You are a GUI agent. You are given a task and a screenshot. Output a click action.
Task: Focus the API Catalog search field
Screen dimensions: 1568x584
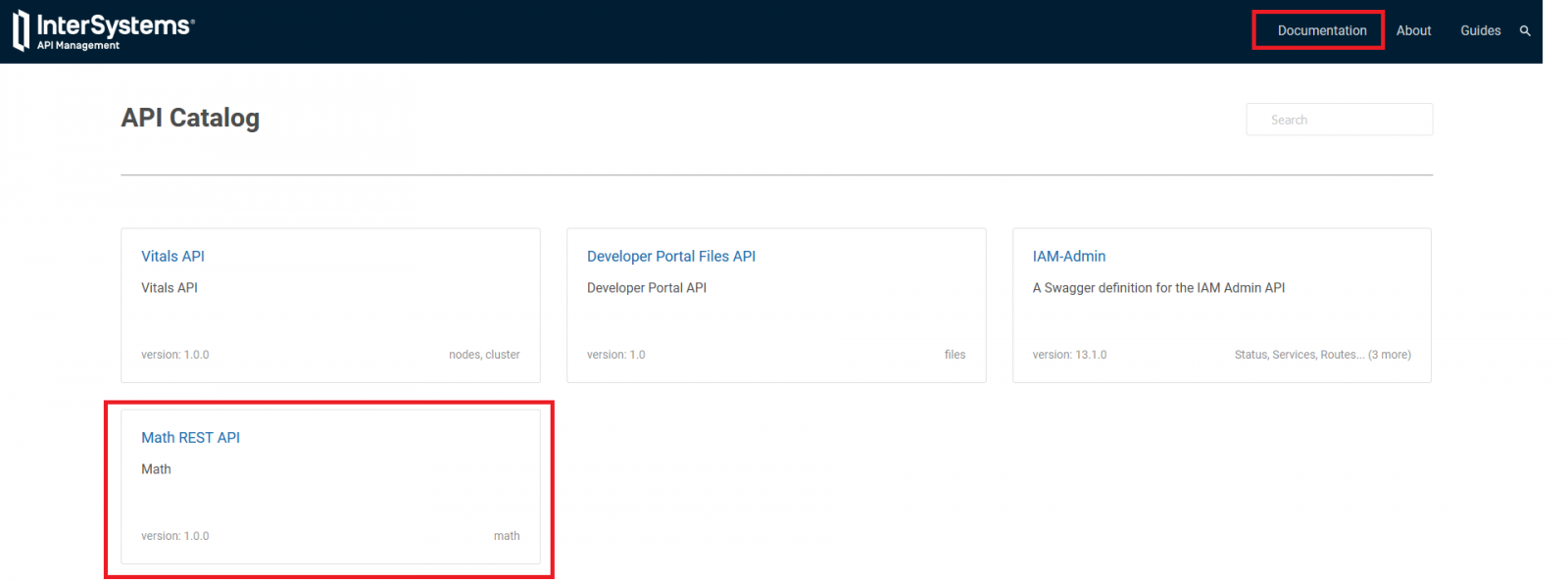pos(1339,120)
